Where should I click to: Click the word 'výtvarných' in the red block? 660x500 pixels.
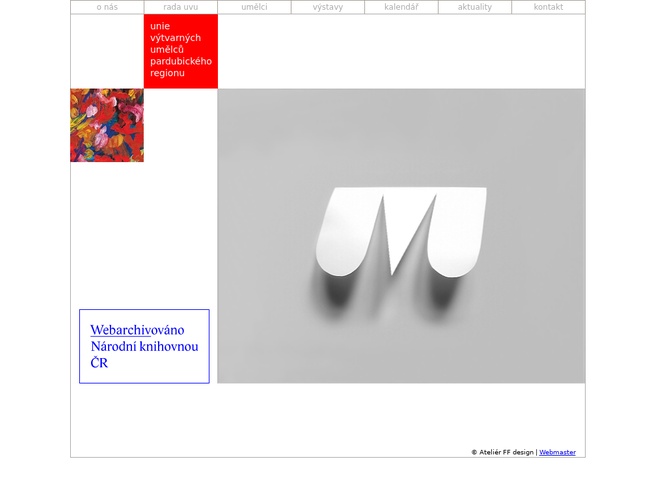point(175,38)
